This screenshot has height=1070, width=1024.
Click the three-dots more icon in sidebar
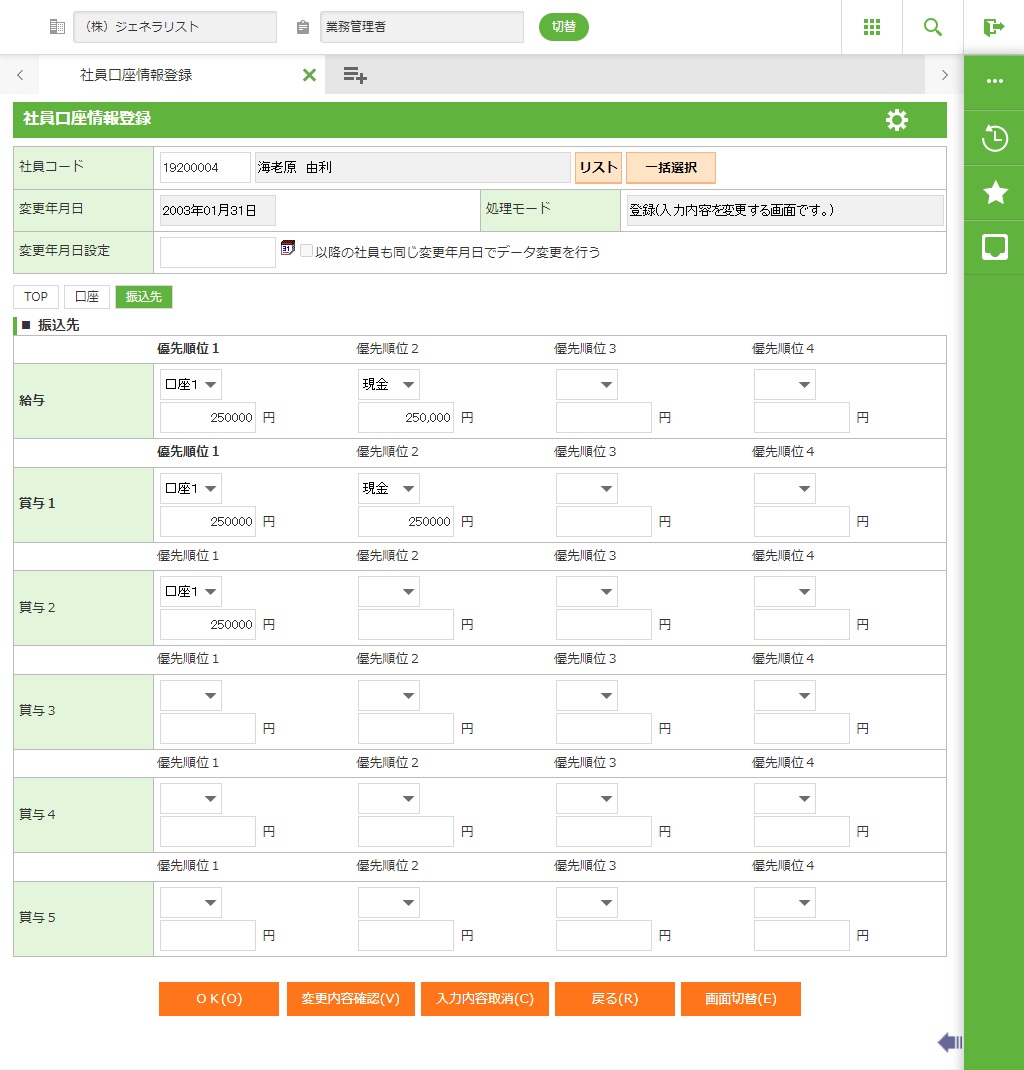[x=994, y=82]
